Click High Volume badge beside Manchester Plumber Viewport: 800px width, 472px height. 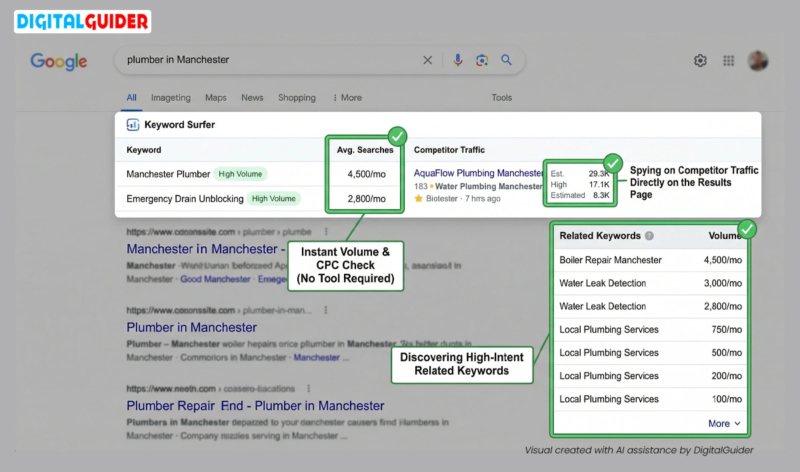(x=240, y=174)
